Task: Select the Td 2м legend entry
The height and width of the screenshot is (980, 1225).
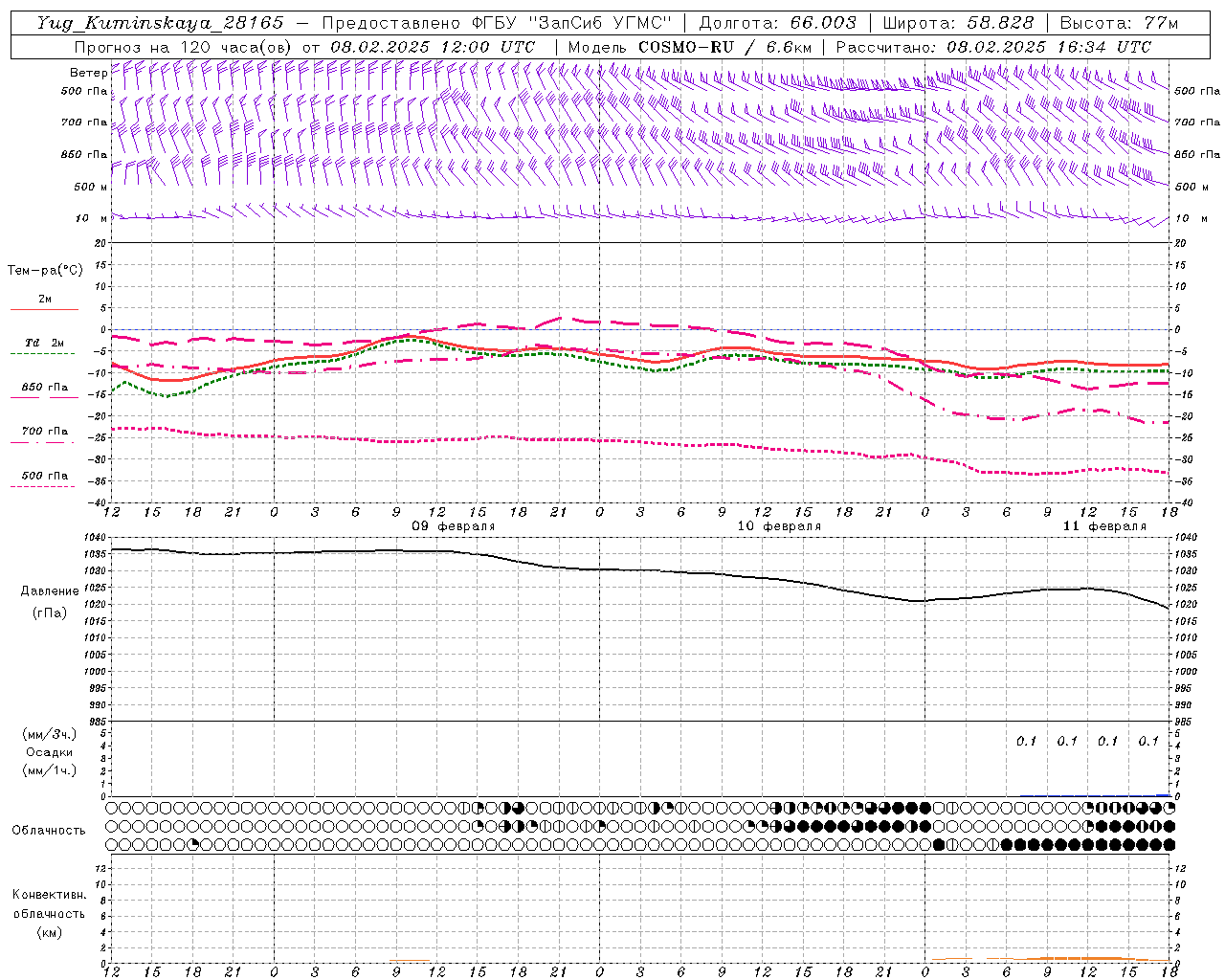Action: [x=45, y=343]
